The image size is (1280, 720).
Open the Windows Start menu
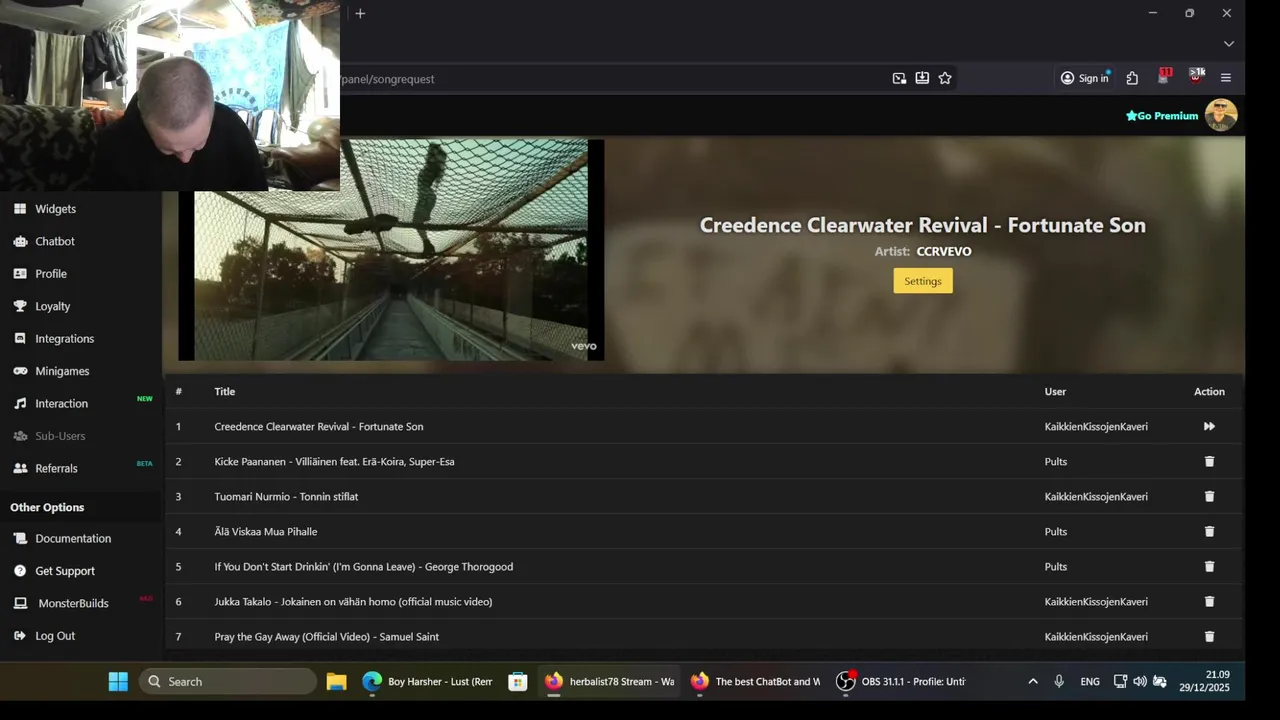click(x=118, y=681)
